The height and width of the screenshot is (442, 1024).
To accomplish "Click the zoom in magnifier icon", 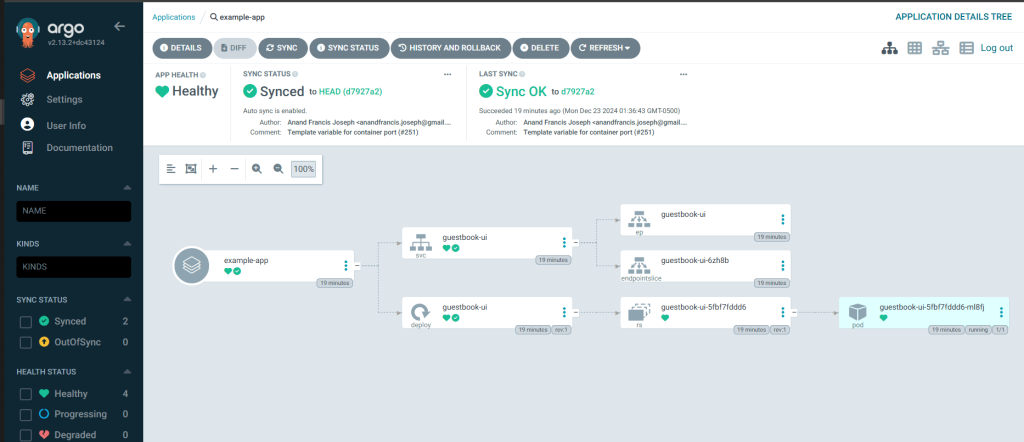I will 257,169.
